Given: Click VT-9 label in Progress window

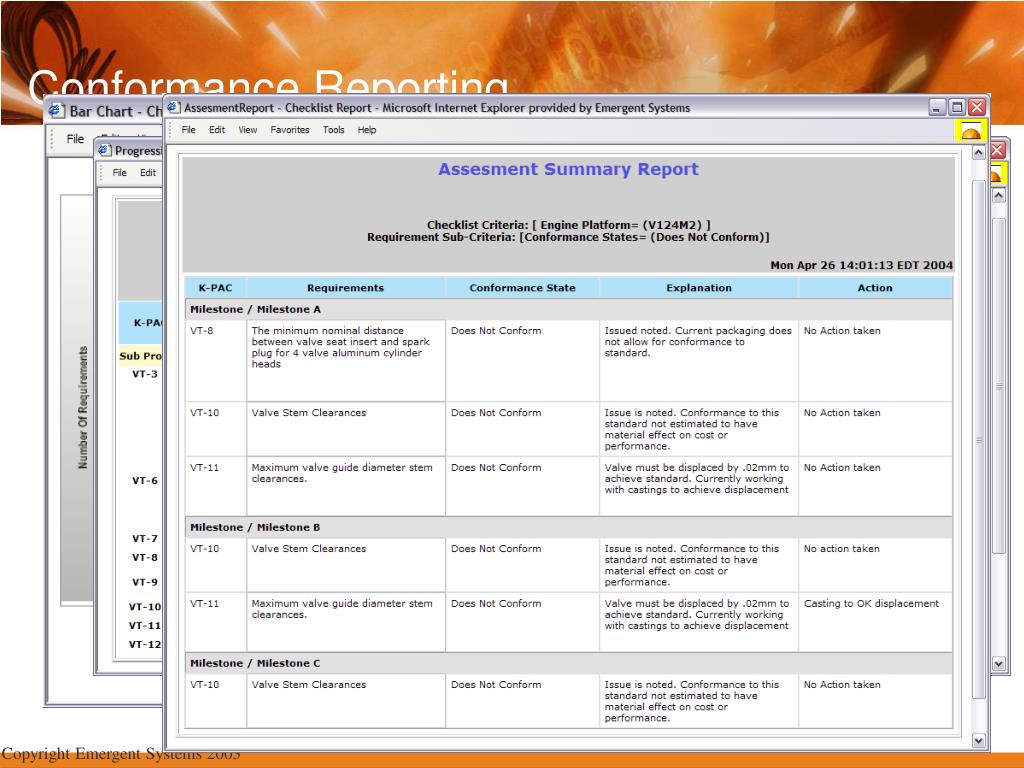Looking at the screenshot, I should [x=145, y=582].
